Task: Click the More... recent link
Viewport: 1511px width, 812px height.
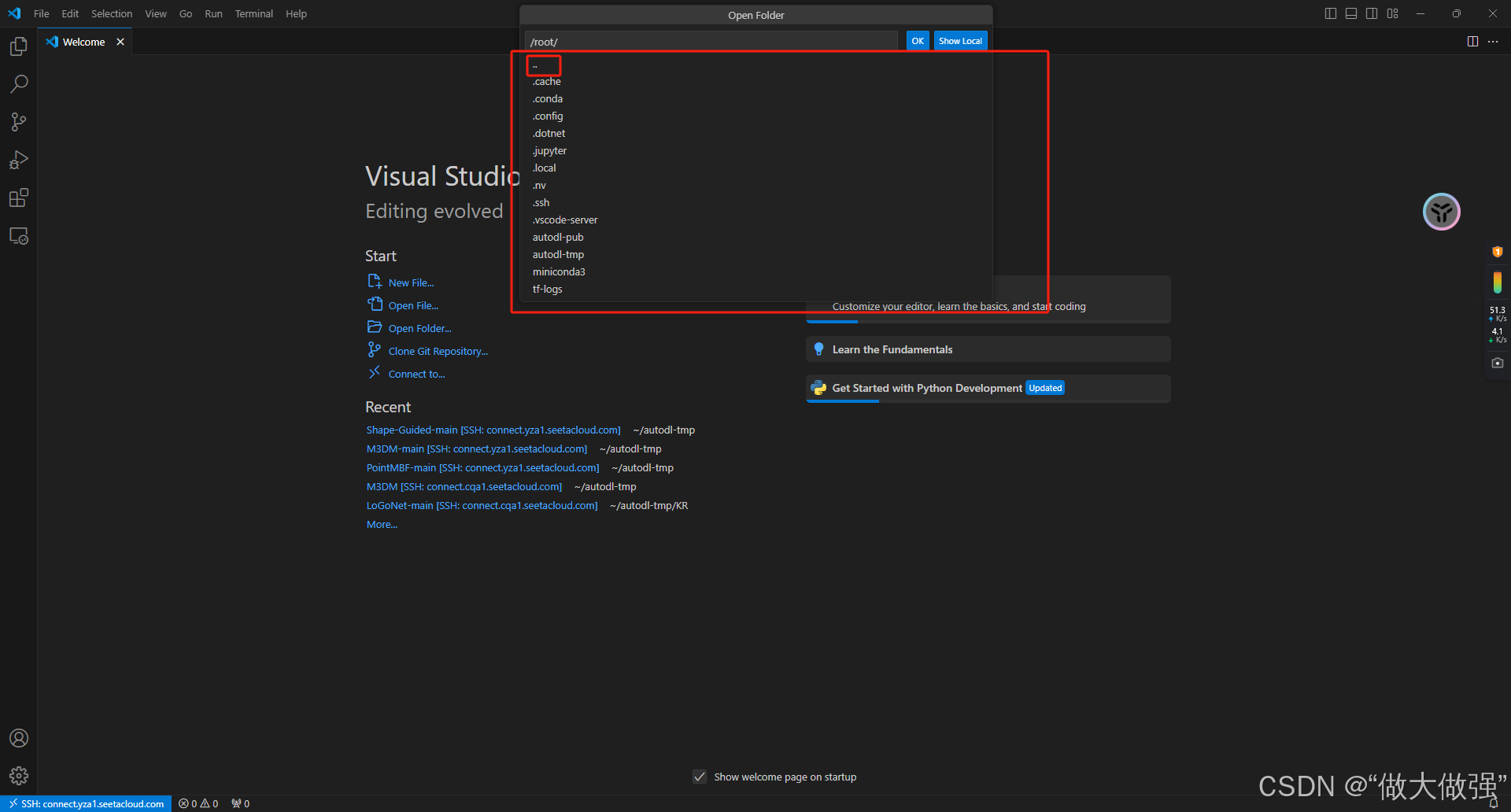Action: (382, 525)
